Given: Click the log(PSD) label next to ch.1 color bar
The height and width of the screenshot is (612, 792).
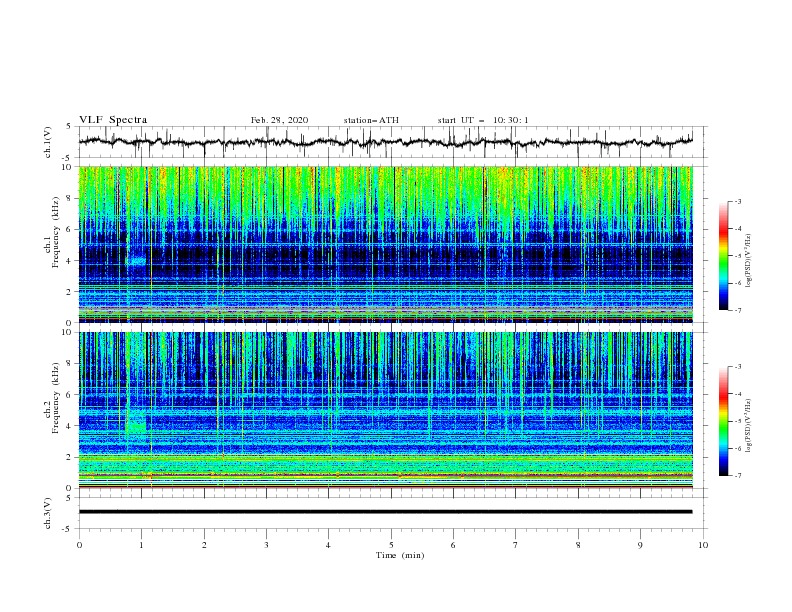Looking at the screenshot, I should (748, 261).
